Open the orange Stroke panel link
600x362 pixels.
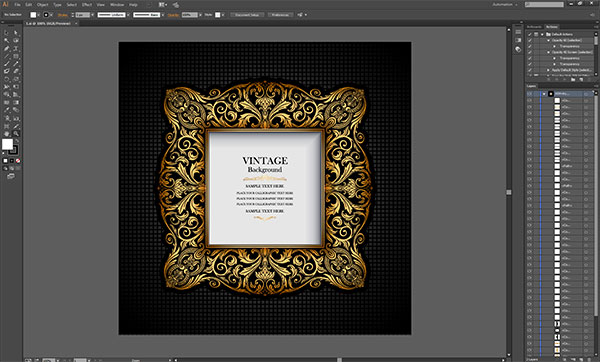[62, 15]
